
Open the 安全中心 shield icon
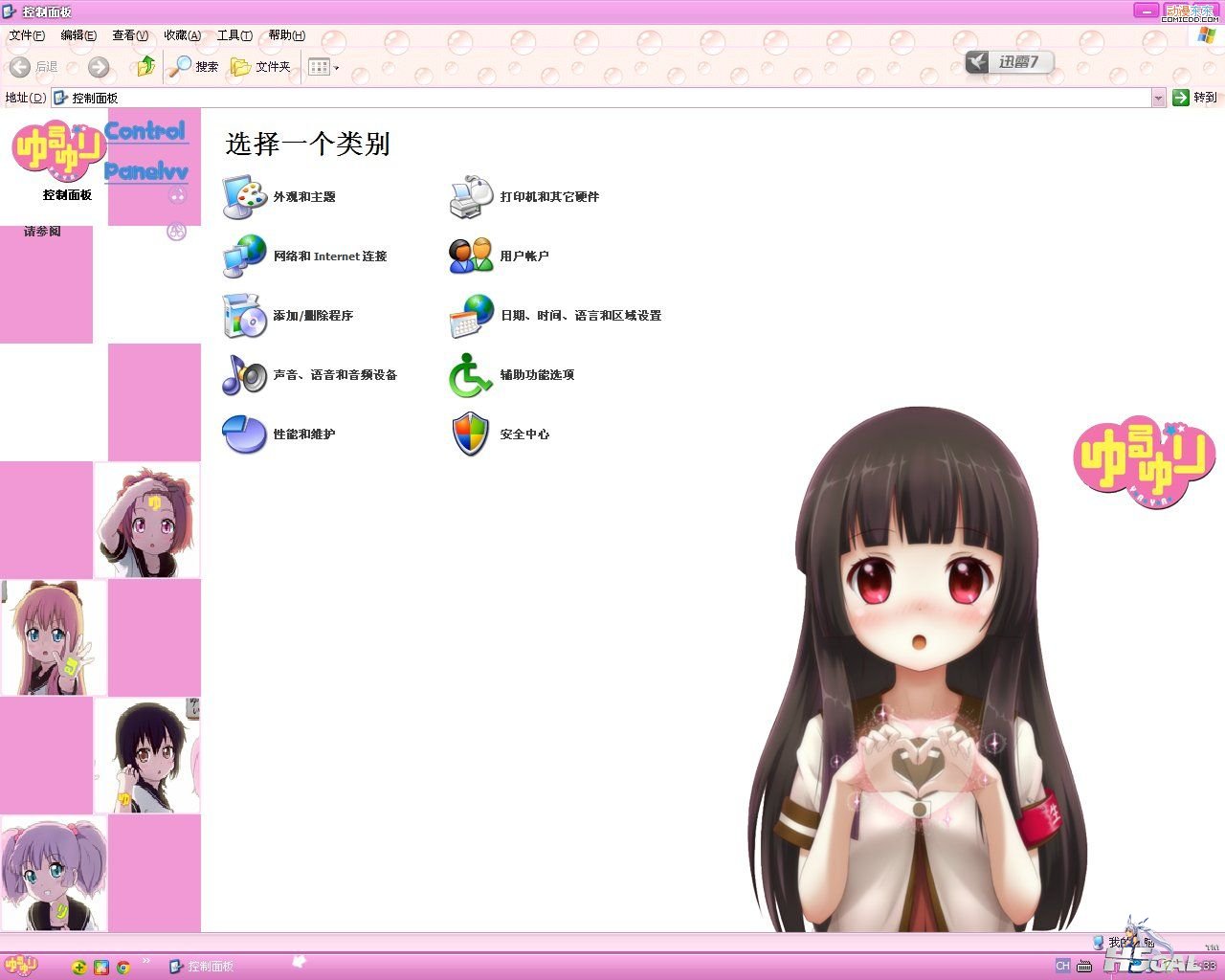pyautogui.click(x=471, y=434)
